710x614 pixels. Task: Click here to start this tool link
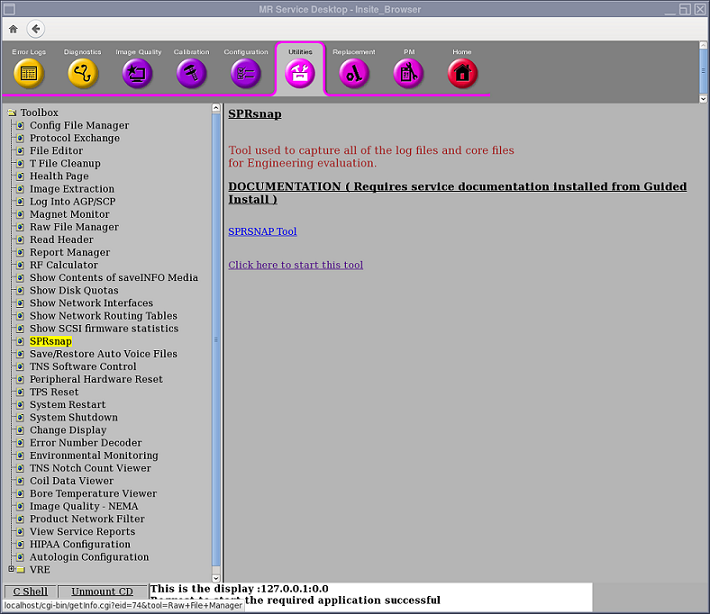click(295, 265)
